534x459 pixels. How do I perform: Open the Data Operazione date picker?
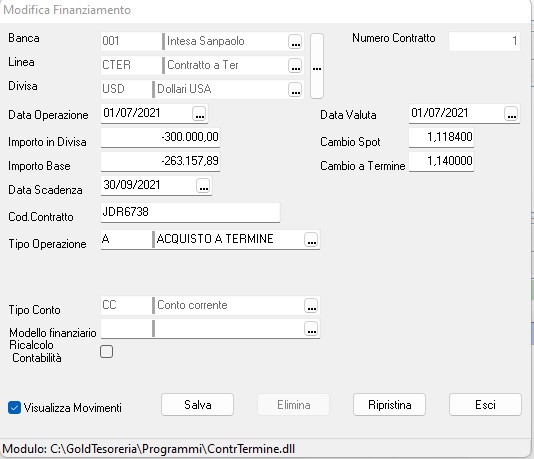click(199, 113)
